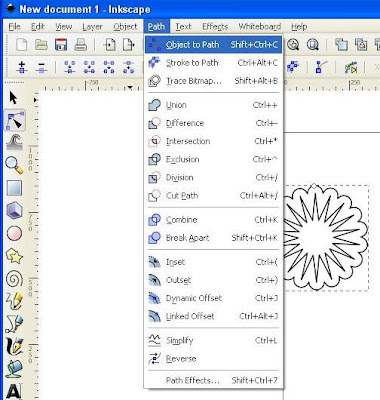Viewport: 380px width, 400px height.
Task: Click the second node toolbar icon after the separator
Action: pos(89,67)
